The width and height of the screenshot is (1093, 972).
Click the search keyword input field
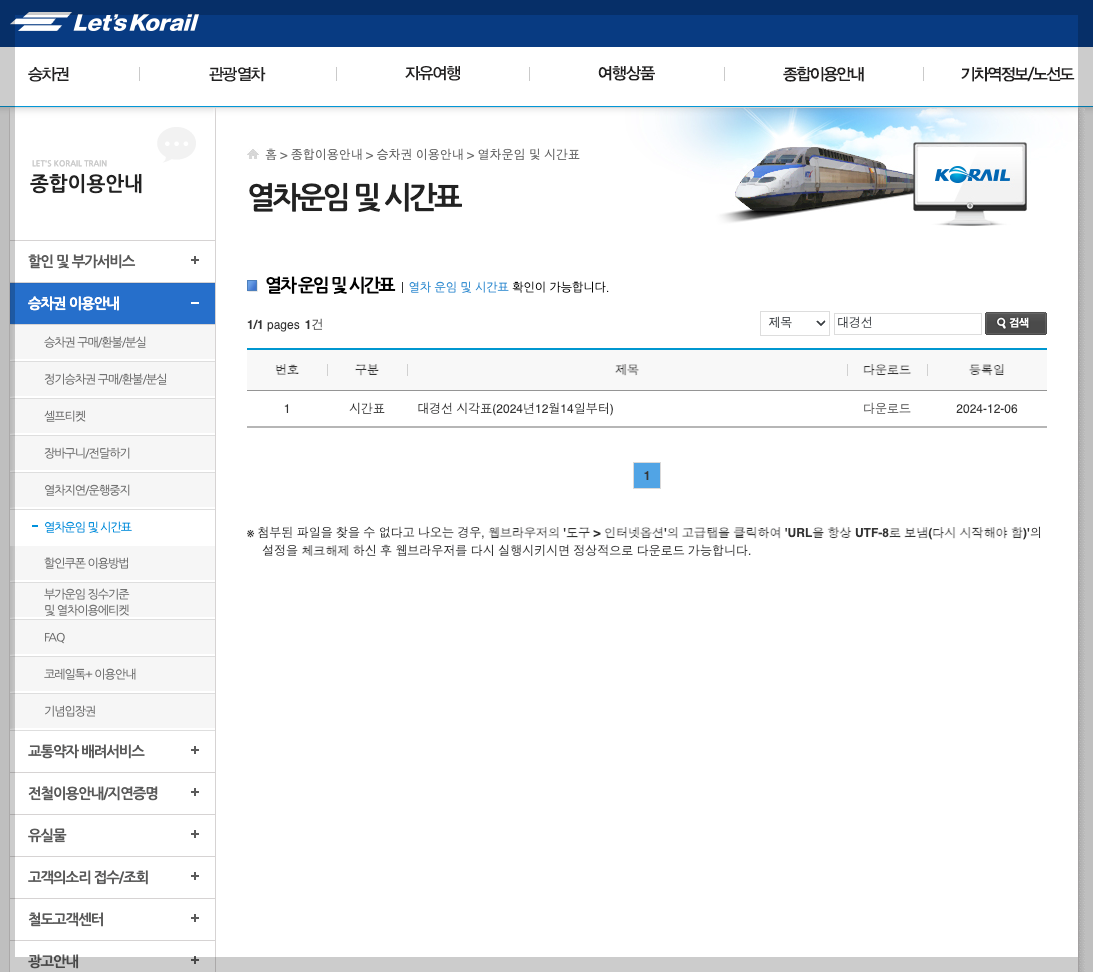[x=906, y=323]
